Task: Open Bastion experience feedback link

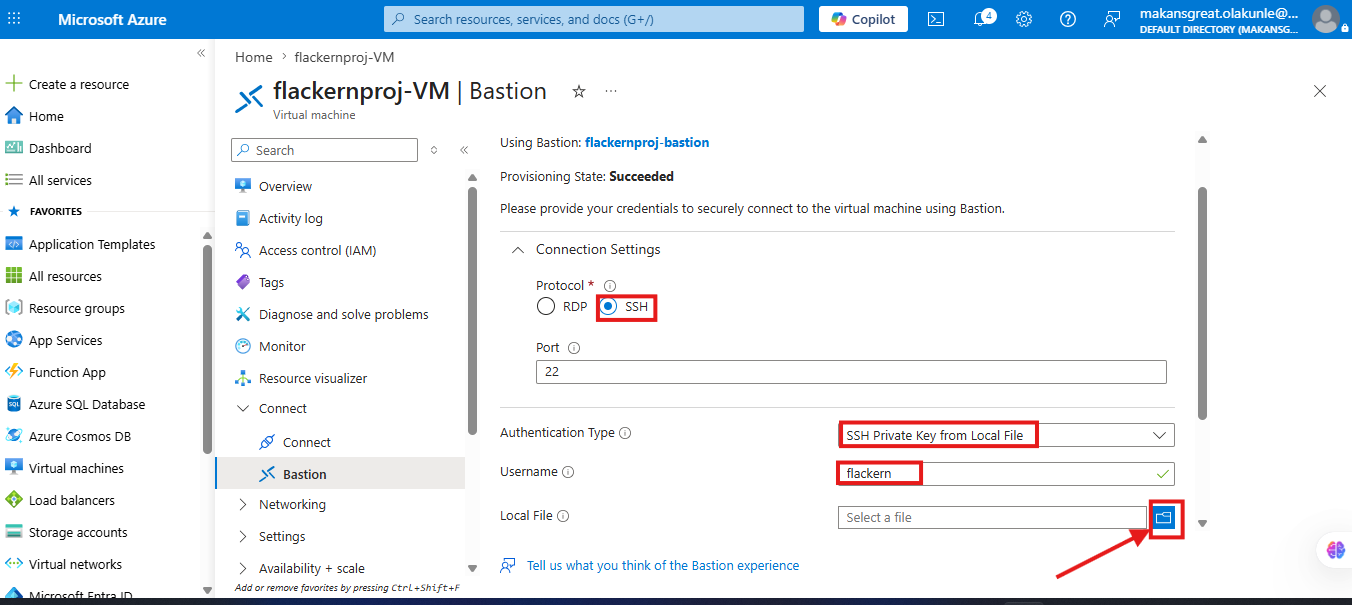Action: coord(663,565)
